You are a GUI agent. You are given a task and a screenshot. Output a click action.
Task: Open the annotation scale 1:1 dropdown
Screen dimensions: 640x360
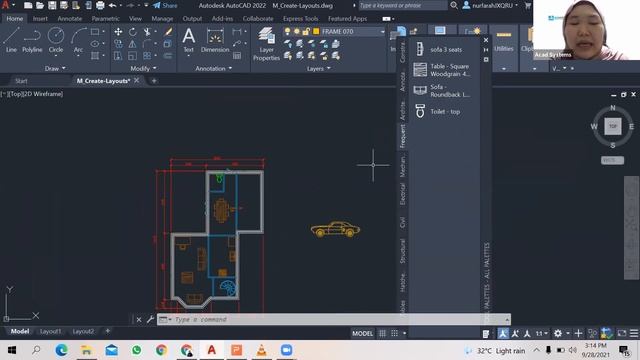coord(542,333)
